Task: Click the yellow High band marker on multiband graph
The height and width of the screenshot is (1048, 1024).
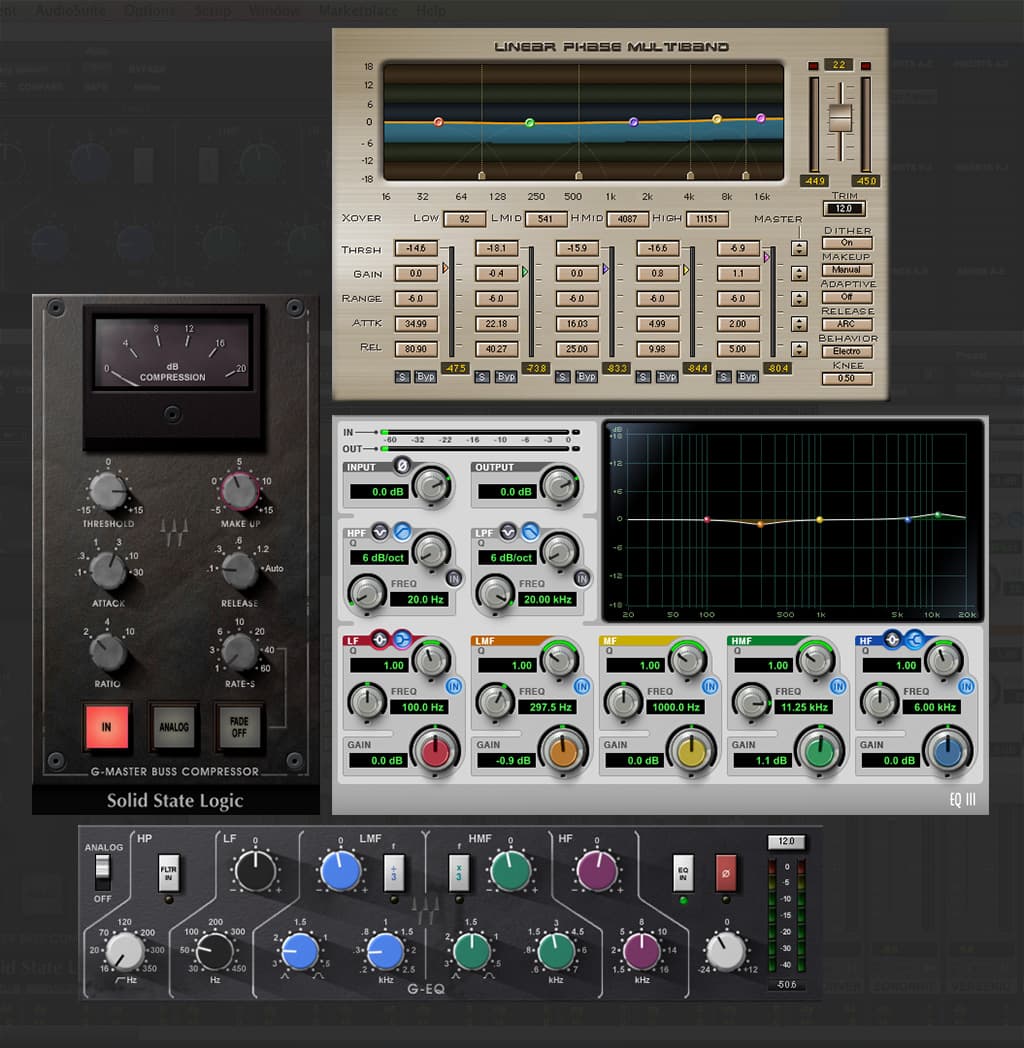Action: tap(717, 119)
